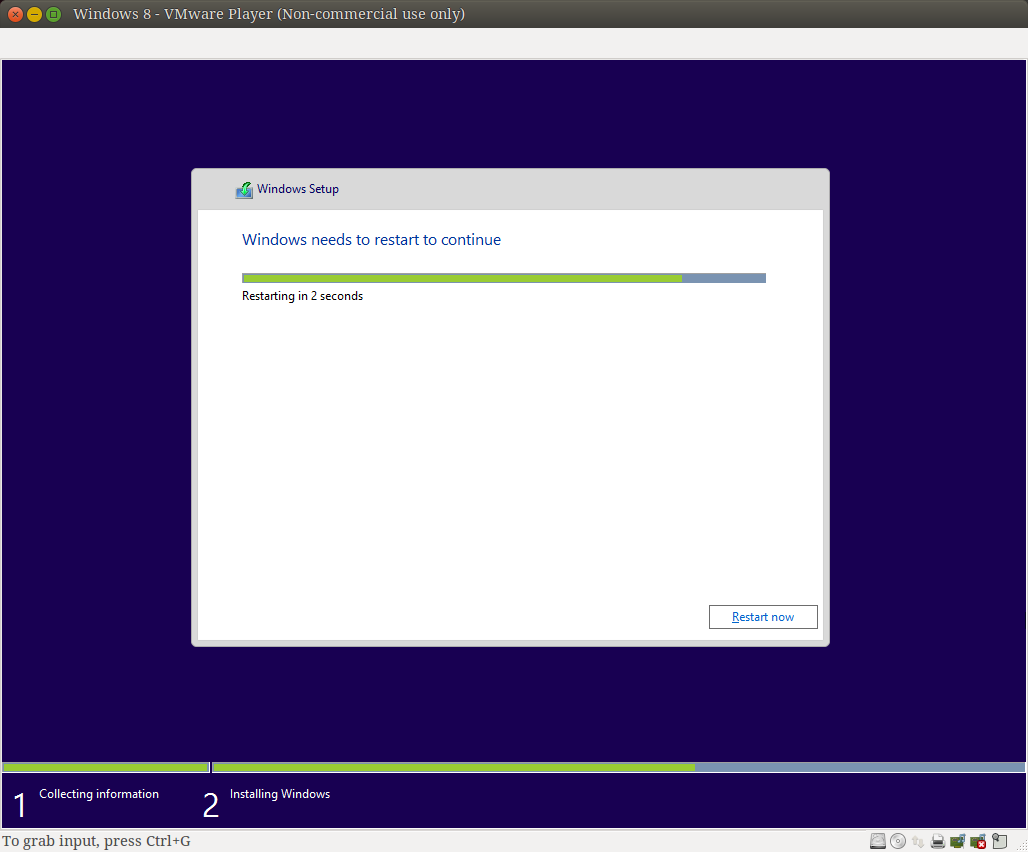Click the 'Windows Setup' dialog title text
The height and width of the screenshot is (852, 1028).
(x=298, y=189)
